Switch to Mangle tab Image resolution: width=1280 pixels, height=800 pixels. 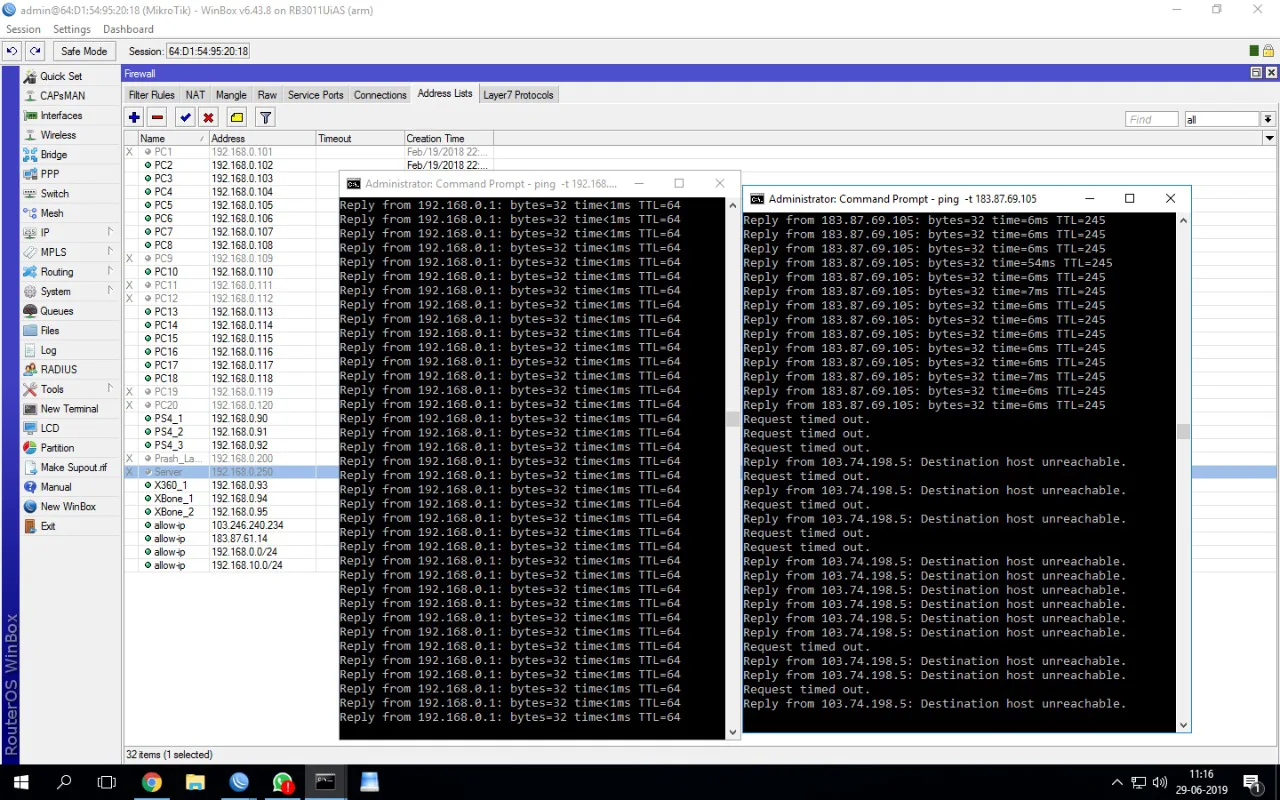click(231, 95)
